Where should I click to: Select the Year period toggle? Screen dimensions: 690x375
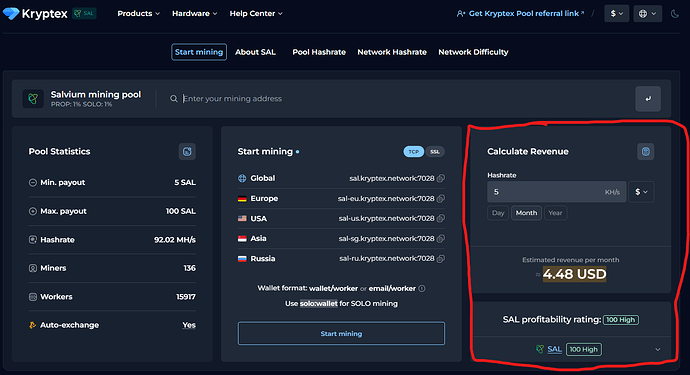point(555,213)
